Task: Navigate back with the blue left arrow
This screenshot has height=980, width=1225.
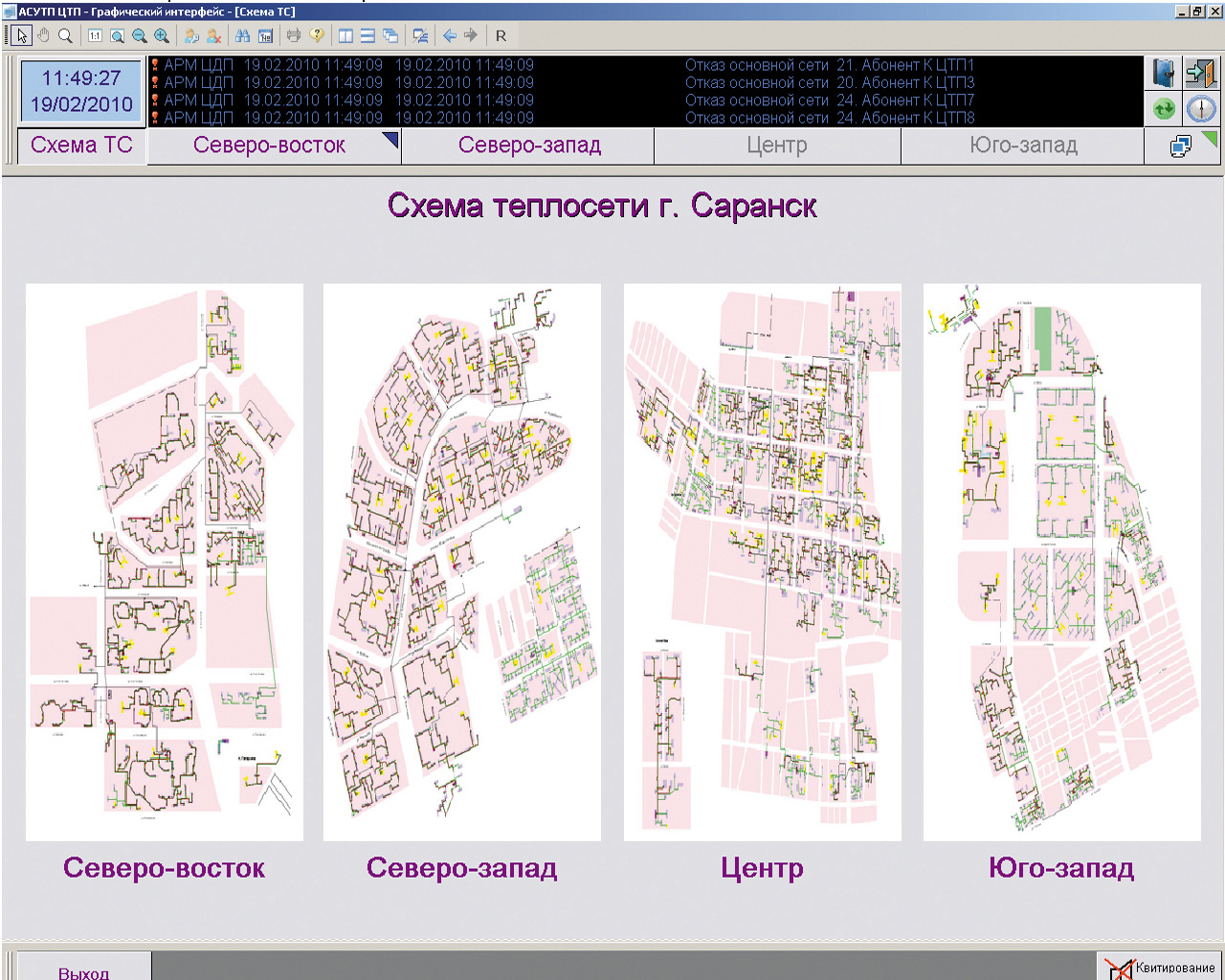Action: (x=449, y=35)
